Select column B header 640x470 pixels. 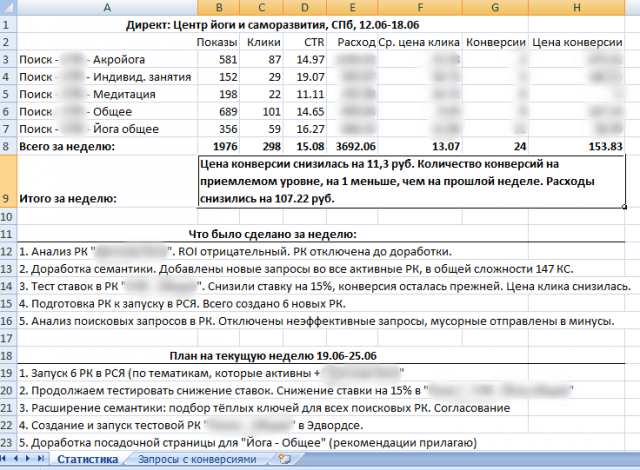tap(219, 7)
